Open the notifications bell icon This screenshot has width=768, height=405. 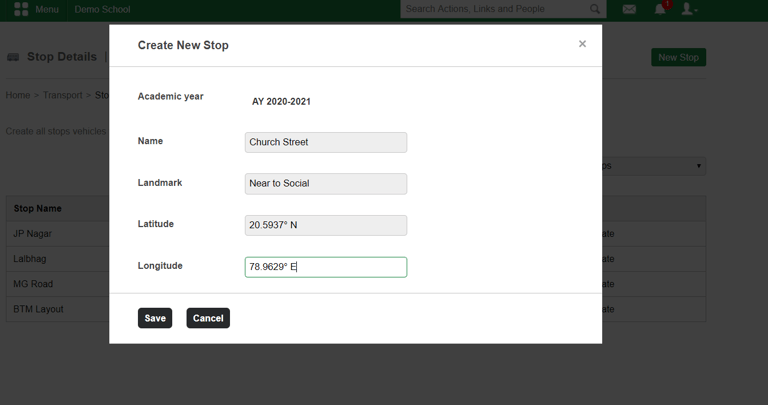pos(660,9)
